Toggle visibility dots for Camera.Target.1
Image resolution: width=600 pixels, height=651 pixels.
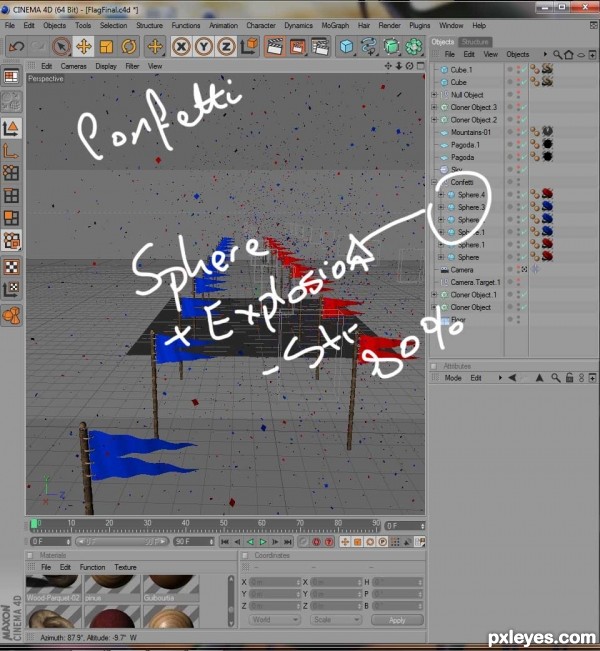click(518, 282)
